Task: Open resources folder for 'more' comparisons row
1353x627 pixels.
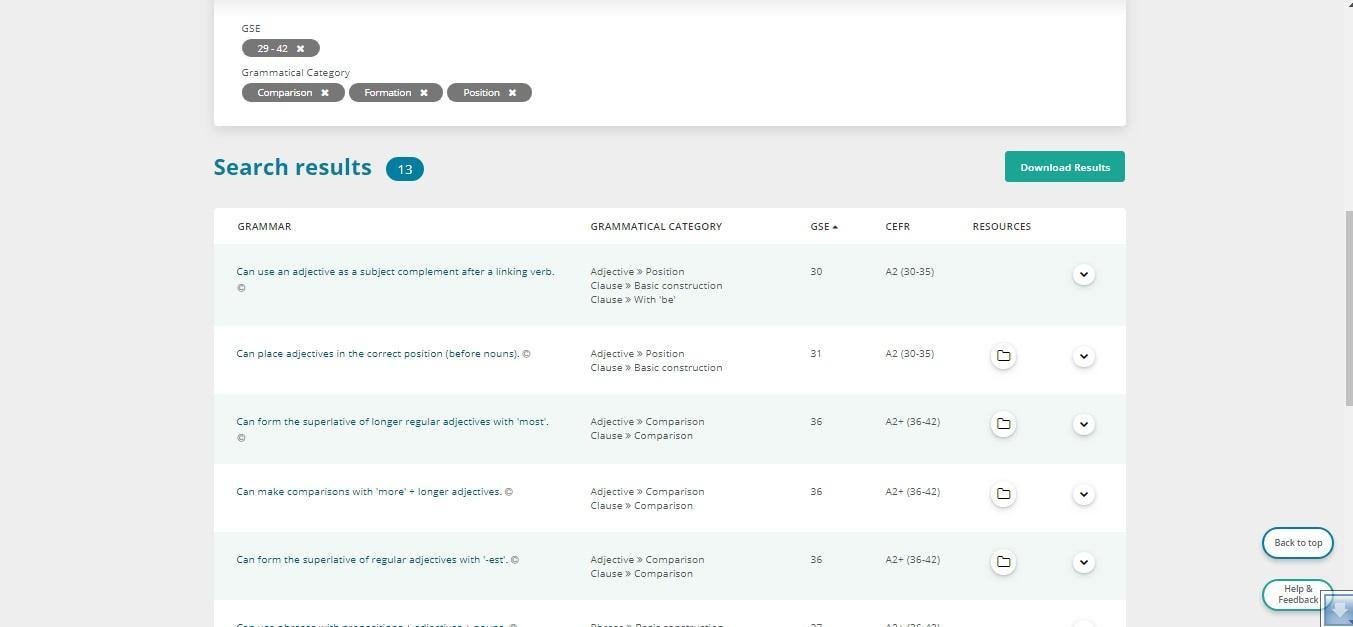Action: click(x=1003, y=494)
